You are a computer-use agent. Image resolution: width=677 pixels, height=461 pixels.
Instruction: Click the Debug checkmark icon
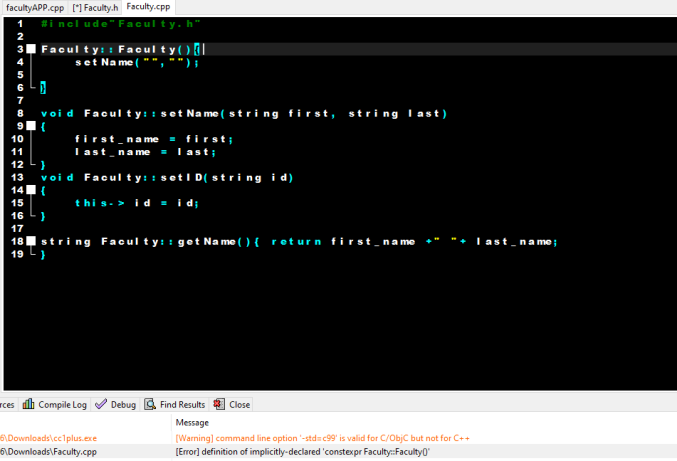[101, 404]
